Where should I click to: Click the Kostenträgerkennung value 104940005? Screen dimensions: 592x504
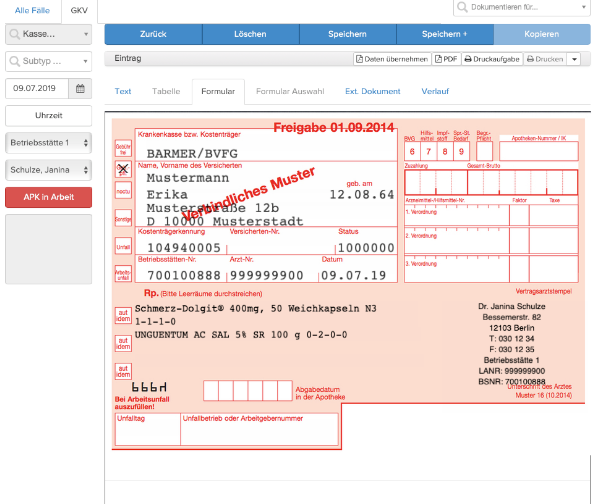(x=184, y=248)
